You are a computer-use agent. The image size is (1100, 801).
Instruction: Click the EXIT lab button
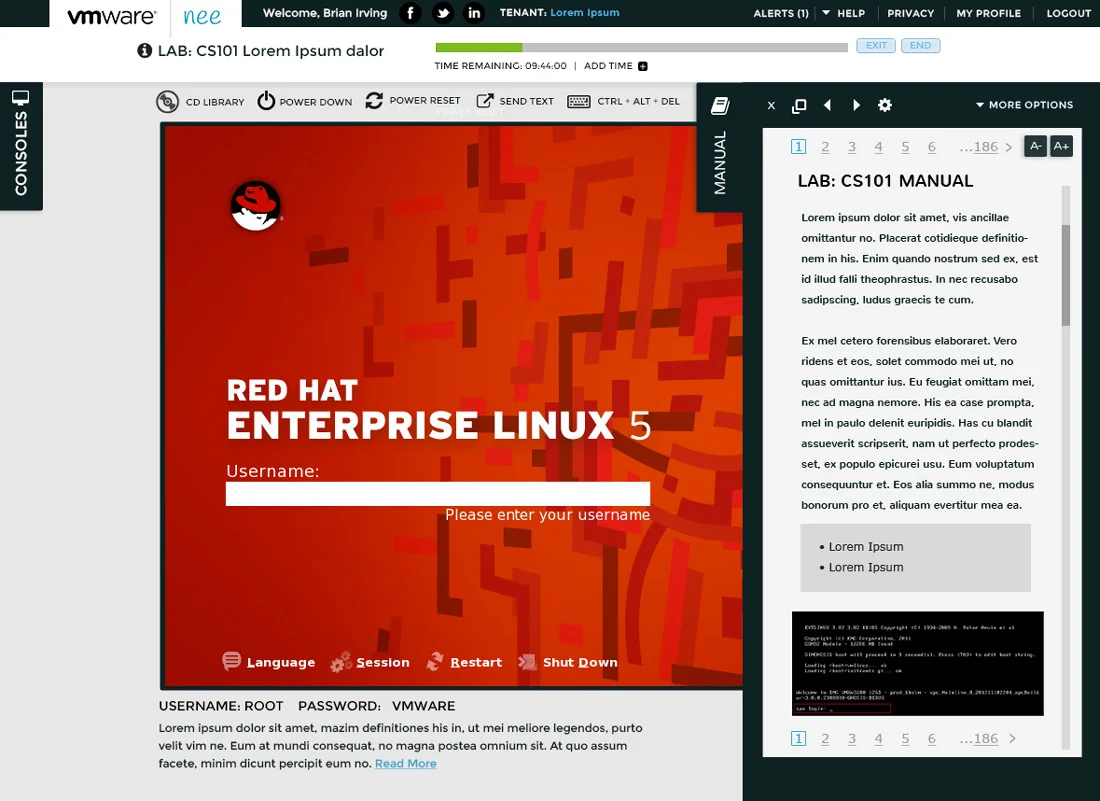pyautogui.click(x=876, y=46)
